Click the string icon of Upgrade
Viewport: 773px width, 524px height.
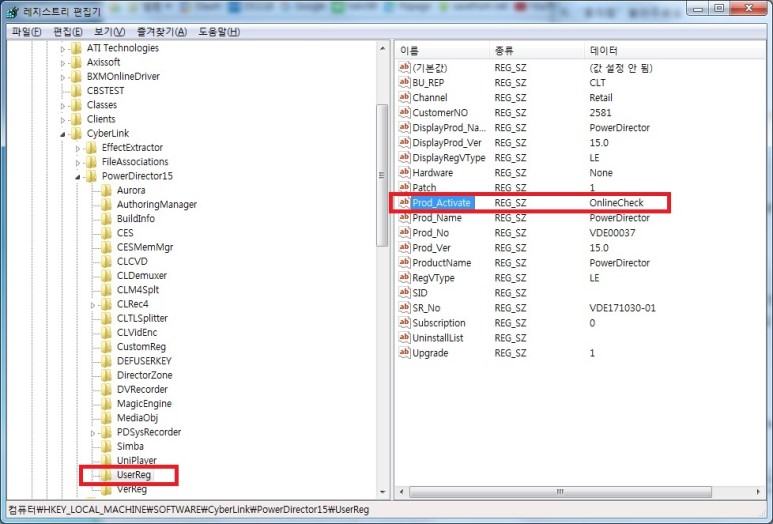click(x=404, y=353)
